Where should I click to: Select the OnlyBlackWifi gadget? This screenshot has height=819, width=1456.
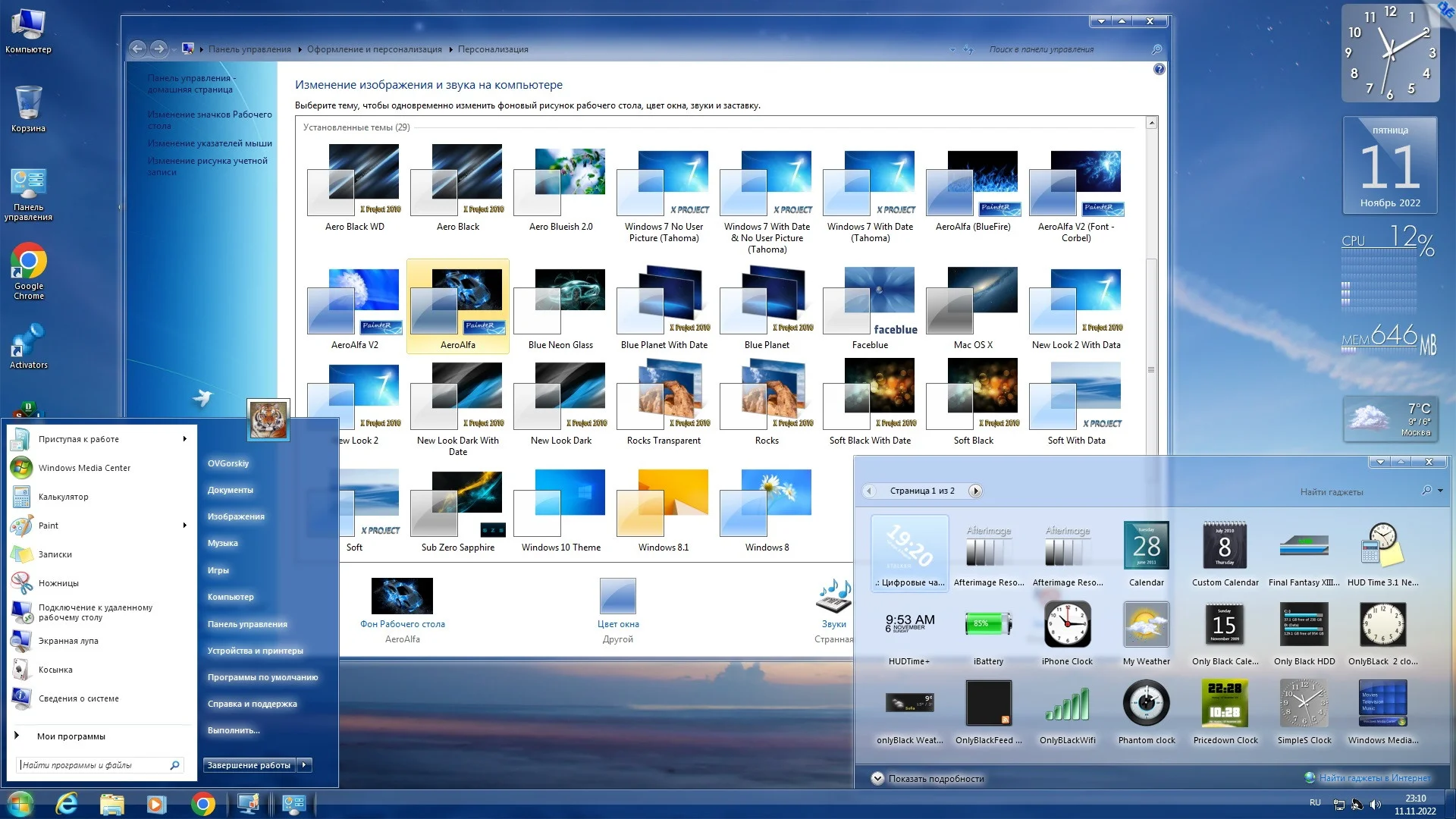[1067, 704]
